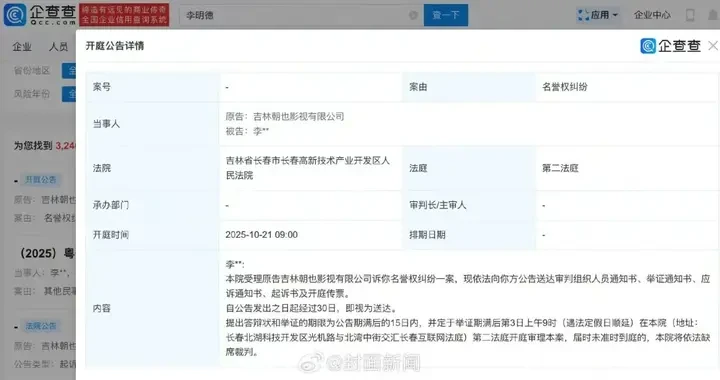The height and width of the screenshot is (380, 720).
Task: Focus the search field containing 李明德
Action: pos(301,15)
